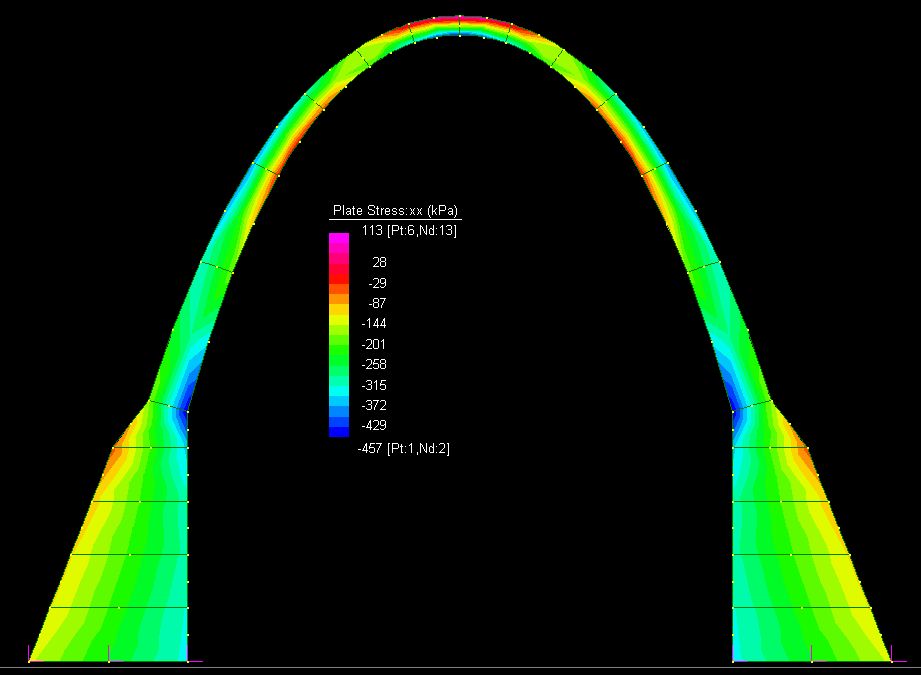Pick the -315 legend value

374,385
